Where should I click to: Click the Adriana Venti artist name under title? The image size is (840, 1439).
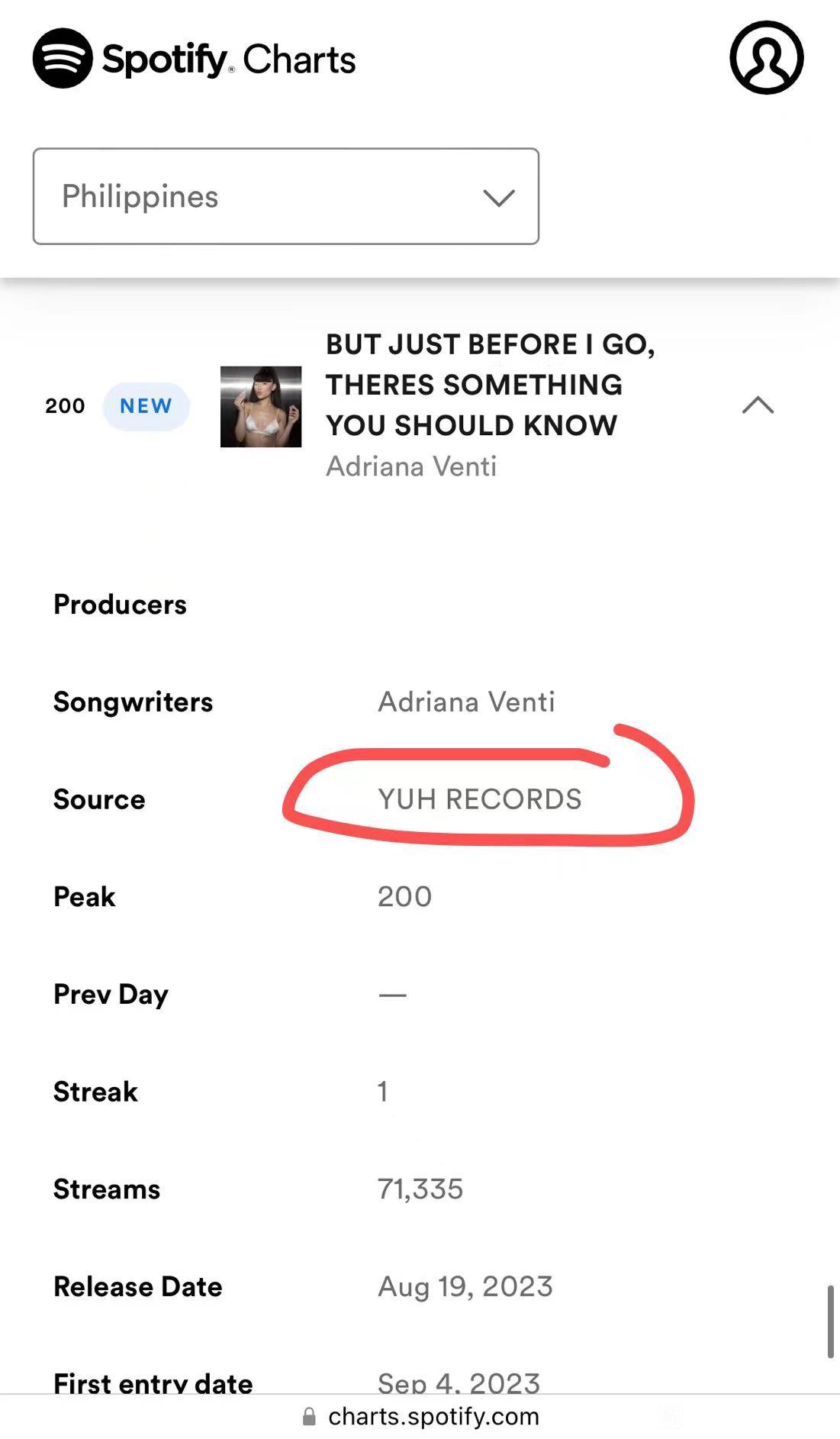(x=411, y=466)
